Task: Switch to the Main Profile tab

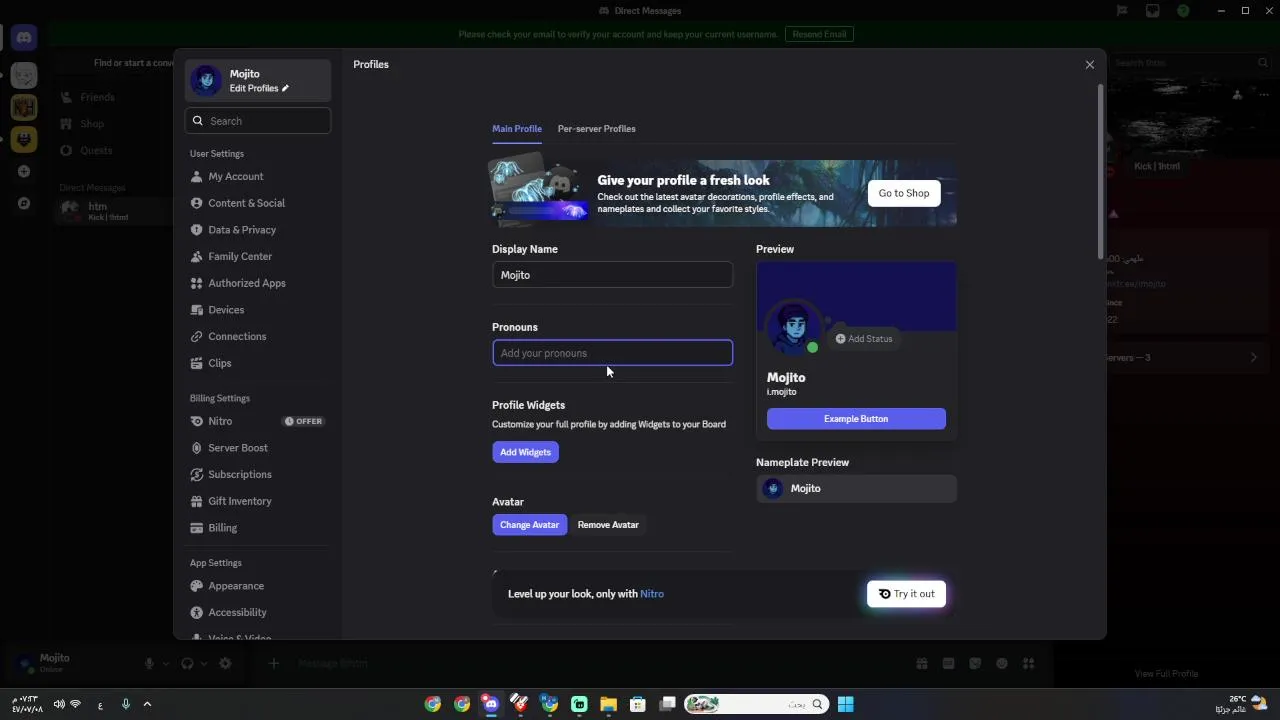Action: click(517, 129)
